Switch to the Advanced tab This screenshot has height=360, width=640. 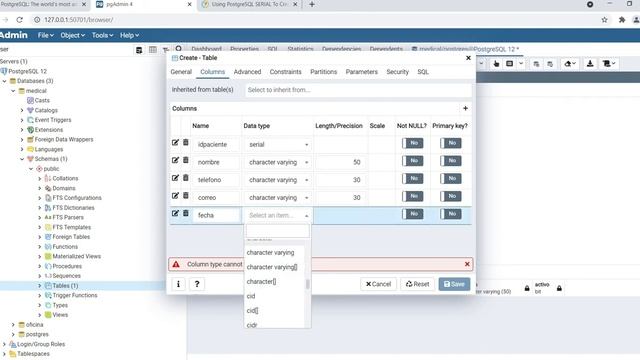[247, 72]
